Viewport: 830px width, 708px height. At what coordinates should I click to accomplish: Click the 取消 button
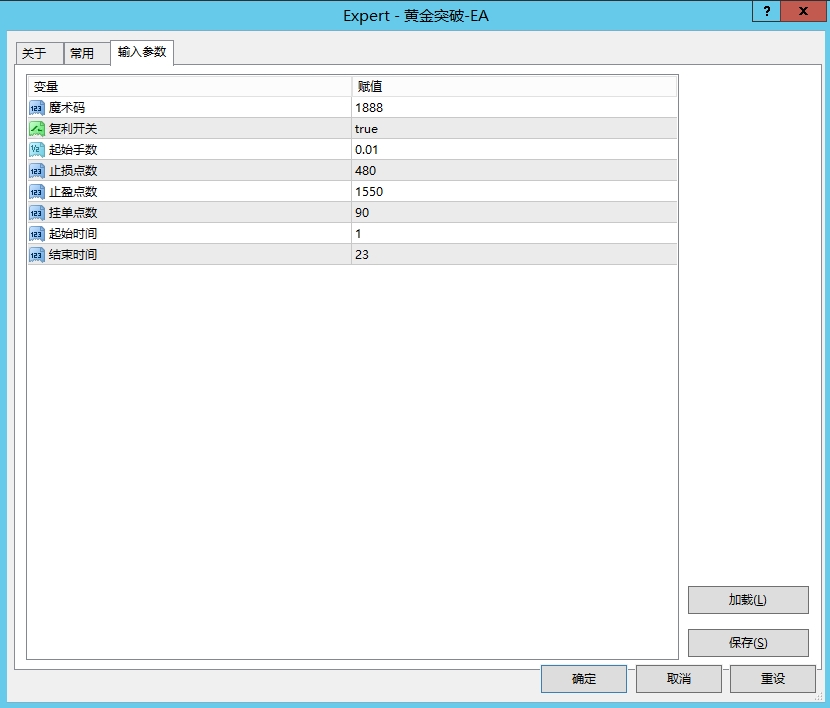(x=678, y=679)
